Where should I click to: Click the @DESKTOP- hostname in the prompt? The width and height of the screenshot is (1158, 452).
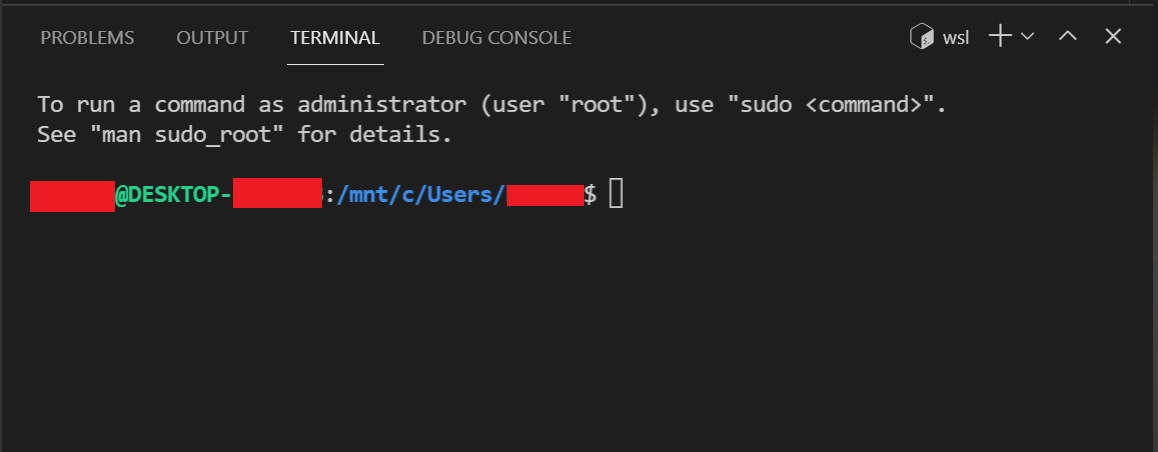(174, 194)
